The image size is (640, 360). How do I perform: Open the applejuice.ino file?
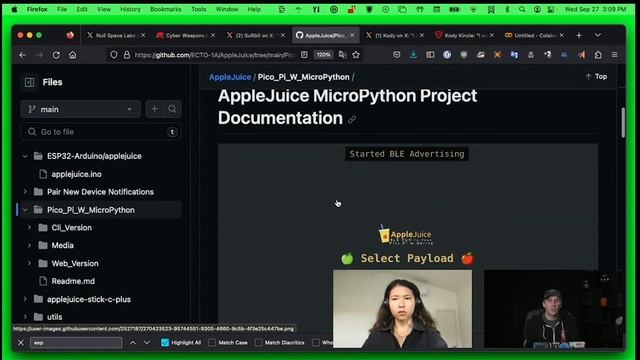coord(76,174)
